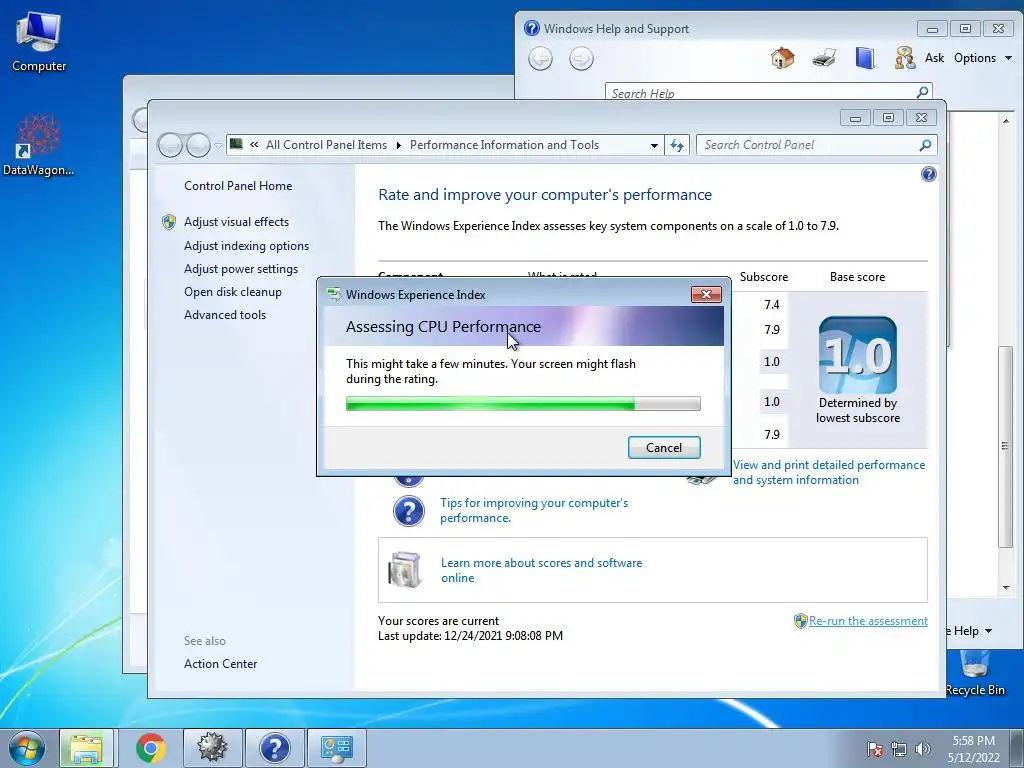Image resolution: width=1024 pixels, height=768 pixels.
Task: Open Action Center link under See also
Action: pyautogui.click(x=220, y=664)
